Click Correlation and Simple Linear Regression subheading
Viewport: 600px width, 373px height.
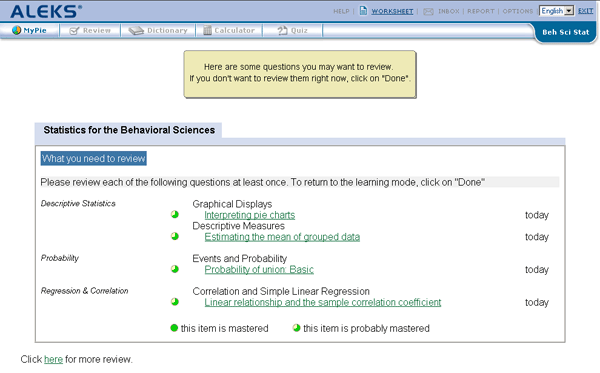pos(281,292)
